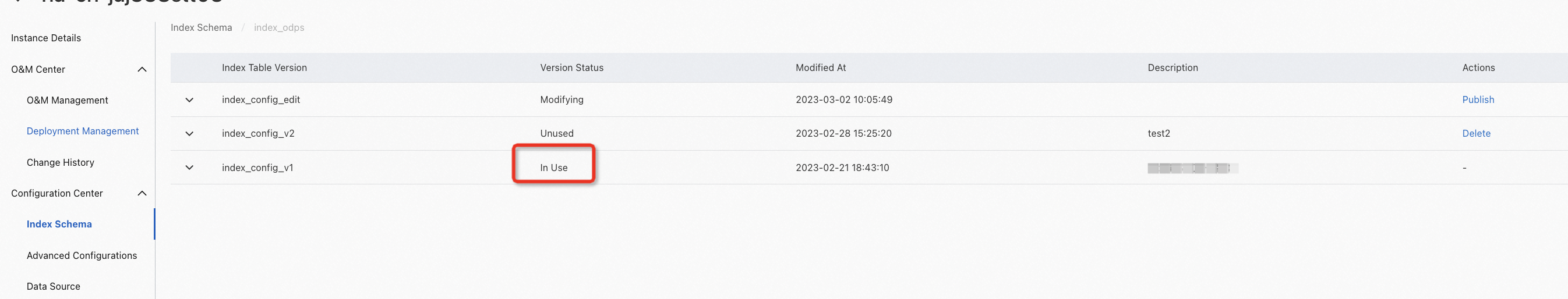Expand the index_config_v2 row
Screen dimensions: 1568x299
coord(189,134)
